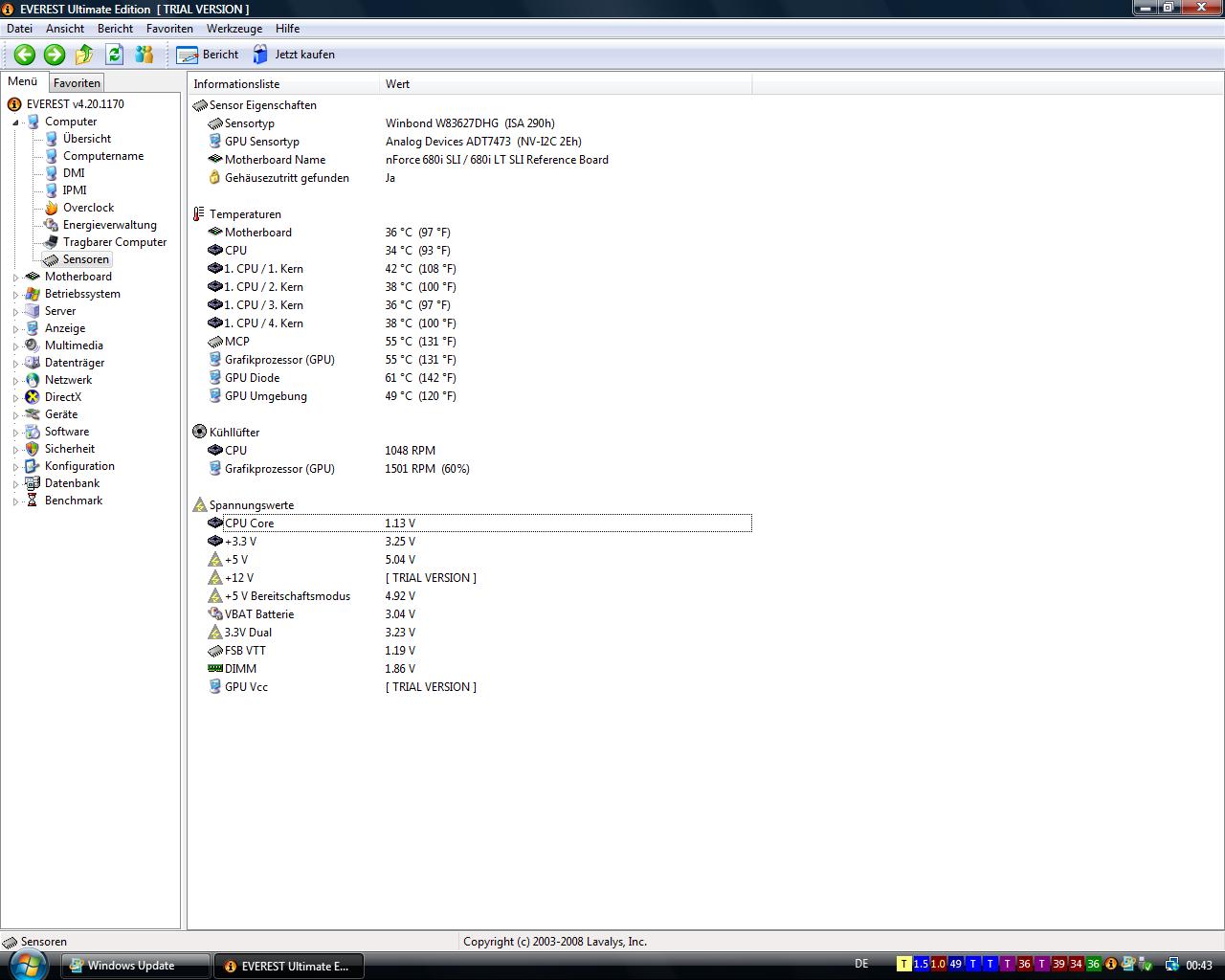Click the IPMI tree item icon

(x=52, y=190)
